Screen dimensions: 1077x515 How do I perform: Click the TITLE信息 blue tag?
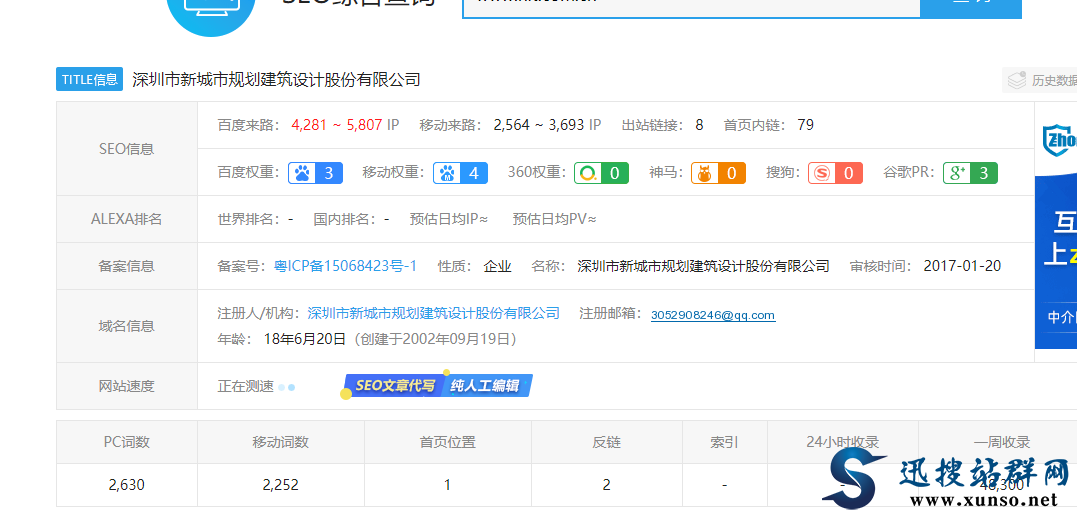tap(89, 80)
